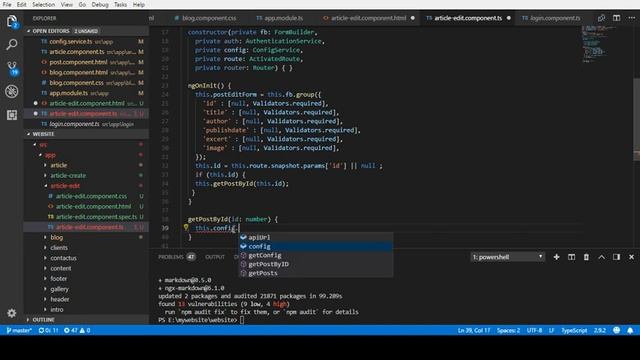
Task: Switch to the Output panel tab
Action: click(215, 257)
